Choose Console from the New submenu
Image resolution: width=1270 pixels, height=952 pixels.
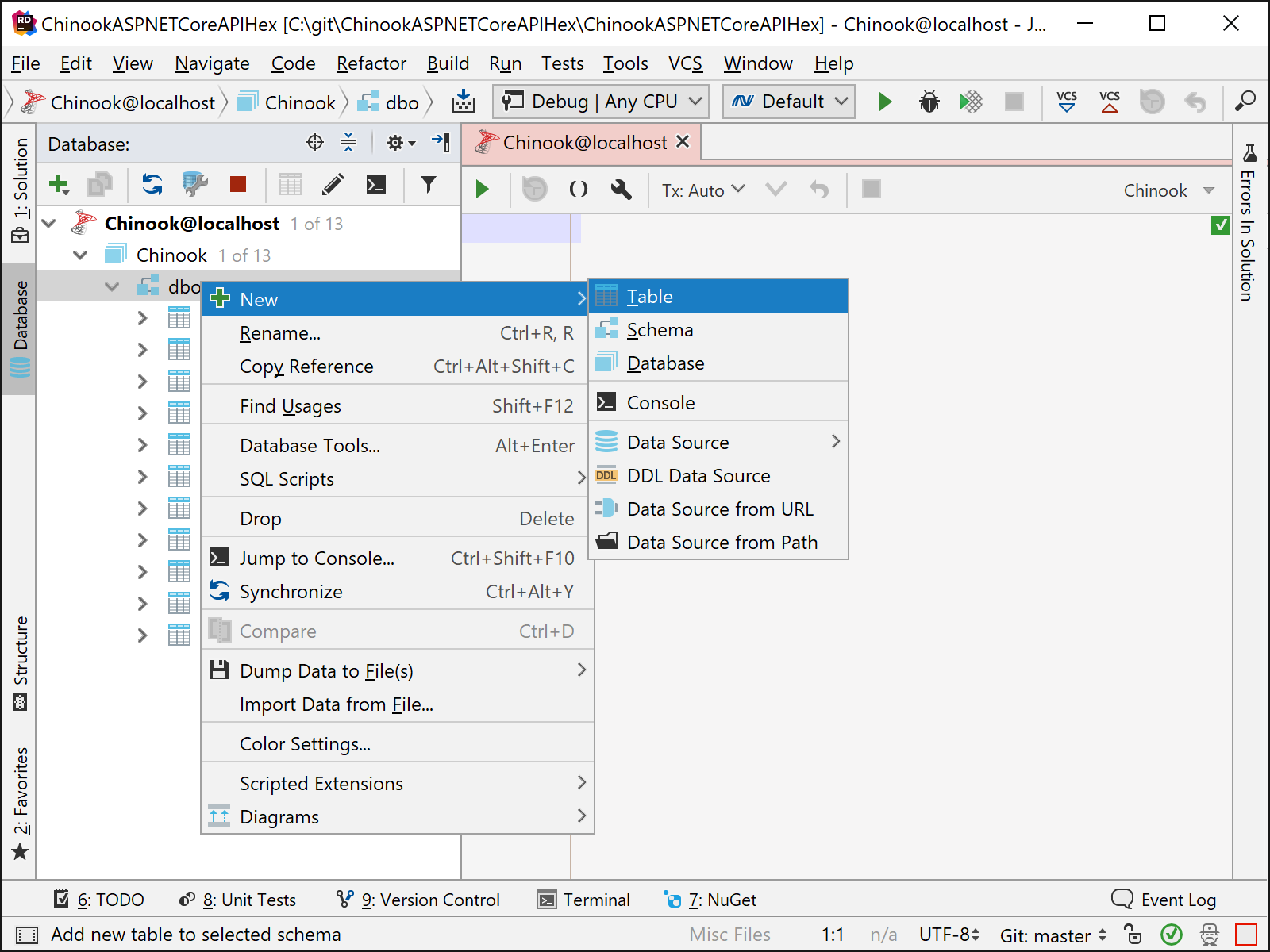coord(718,403)
